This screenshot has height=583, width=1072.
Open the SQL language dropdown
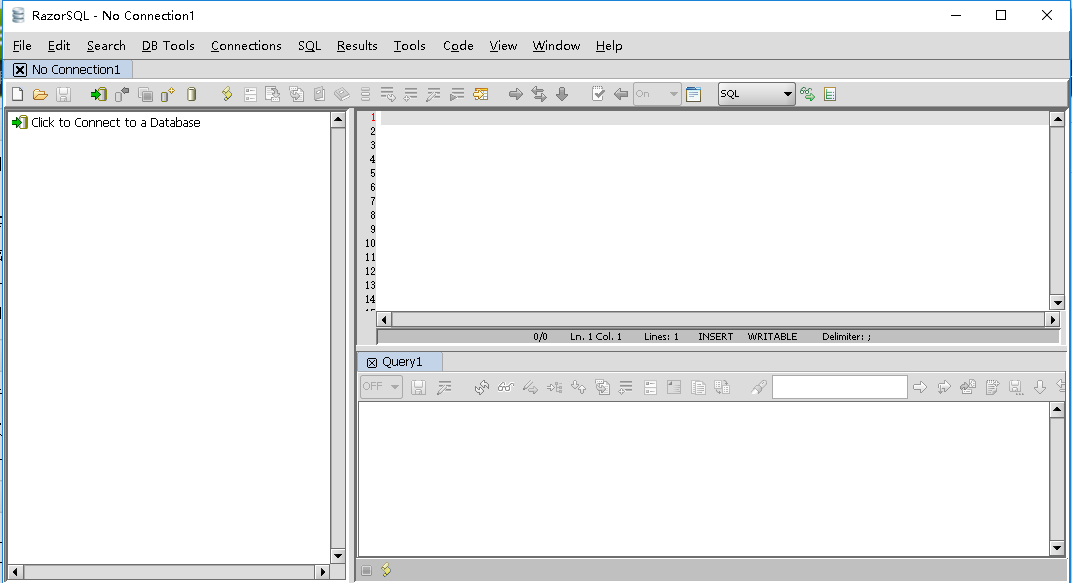[756, 94]
